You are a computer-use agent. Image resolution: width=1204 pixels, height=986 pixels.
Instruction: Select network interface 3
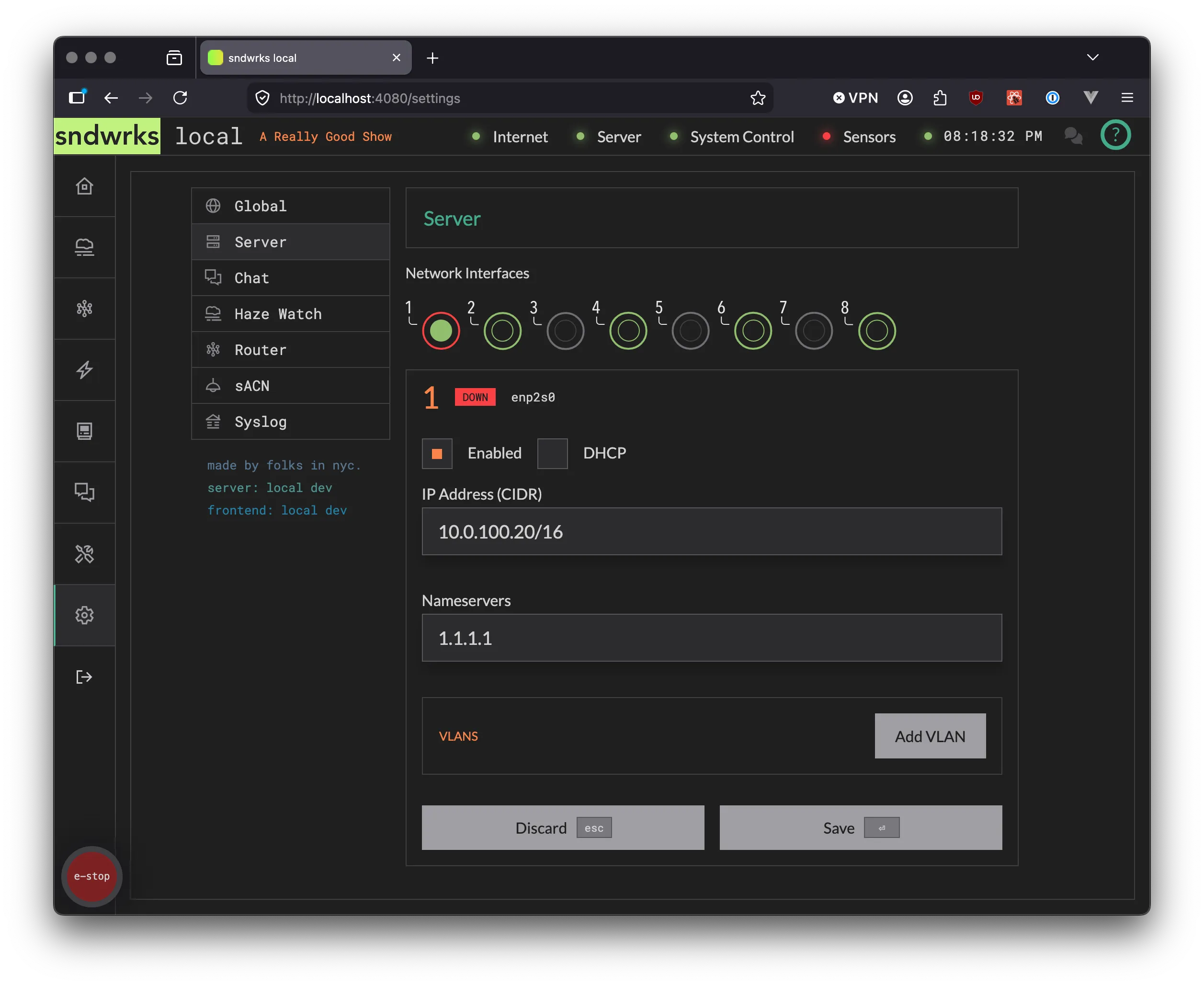565,331
